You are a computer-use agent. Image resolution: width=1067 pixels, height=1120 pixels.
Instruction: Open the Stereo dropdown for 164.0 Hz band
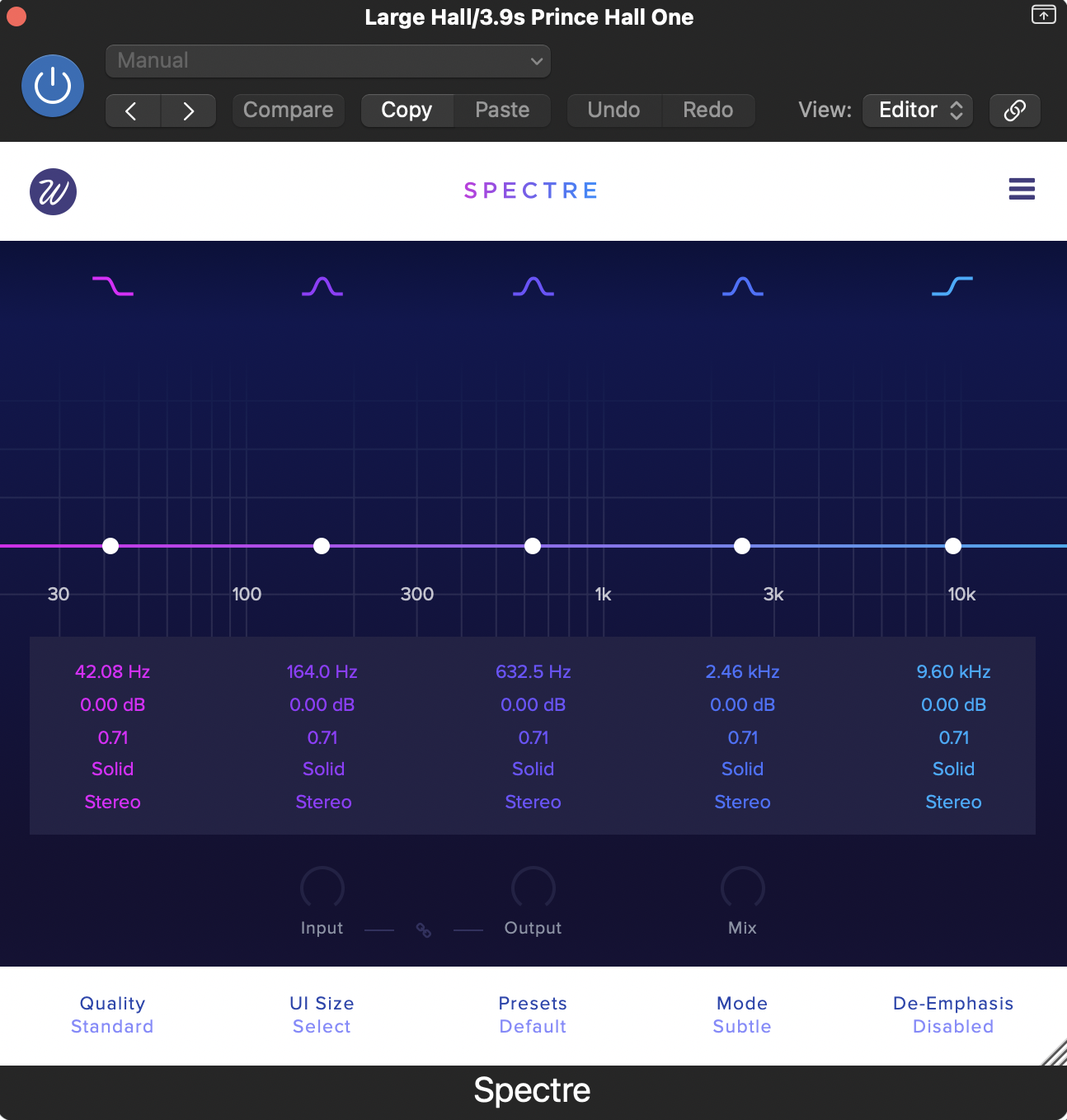[x=324, y=802]
